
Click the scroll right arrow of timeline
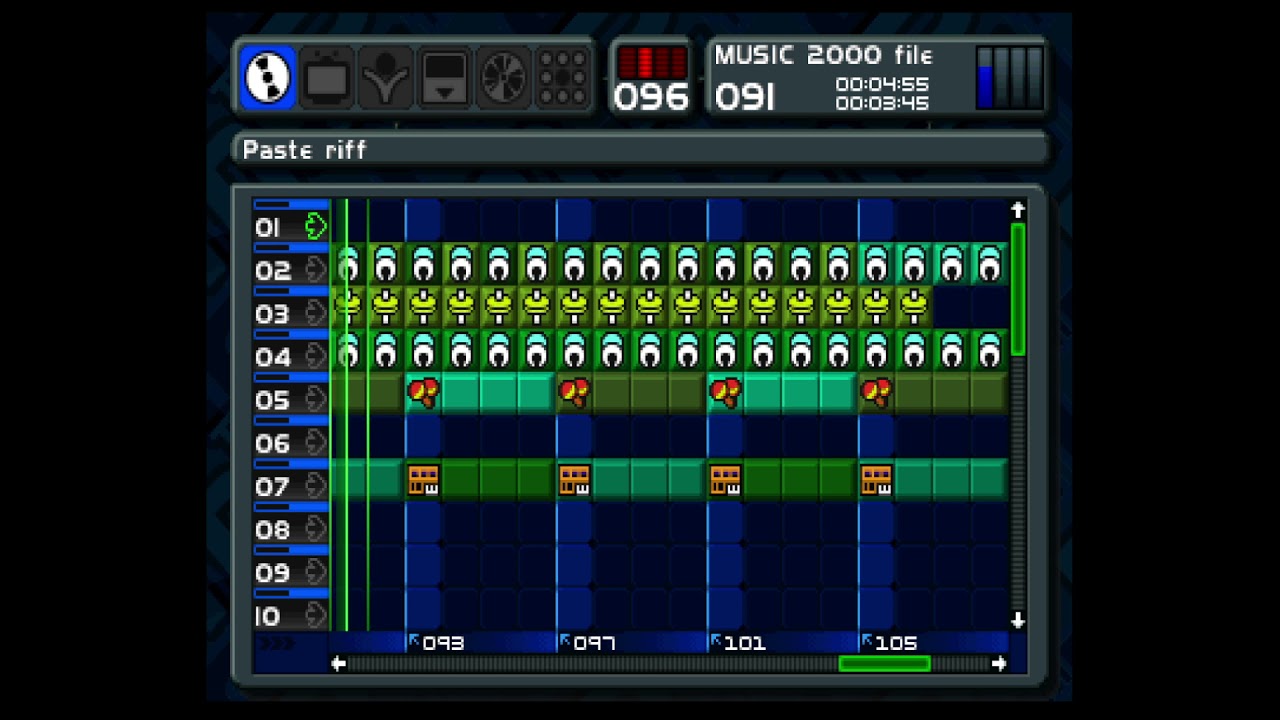point(999,663)
